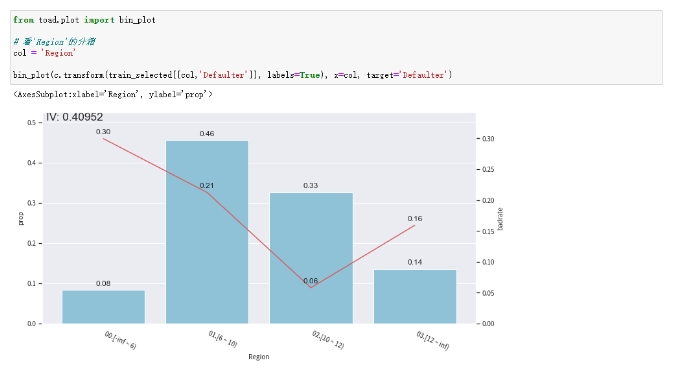This screenshot has height=384, width=674.
Task: Click the x-axis tick 01.[6 ~ 10)
Action: [223, 339]
